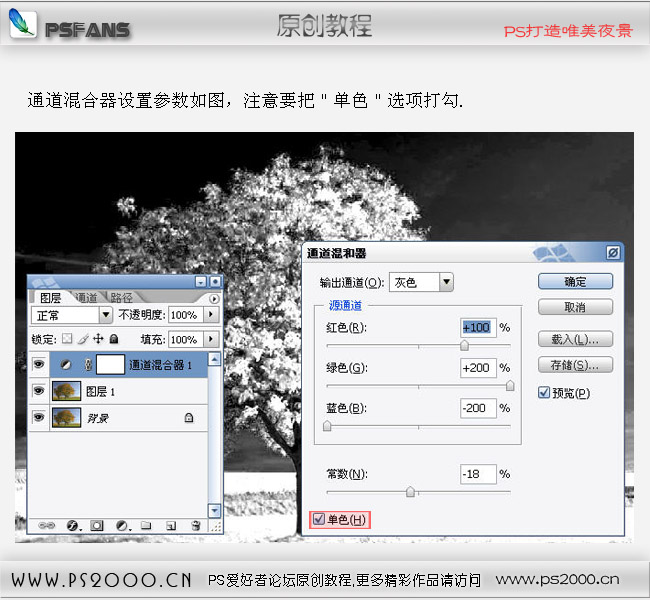Switch to the 路径 paths tab
650x600 pixels.
121,297
